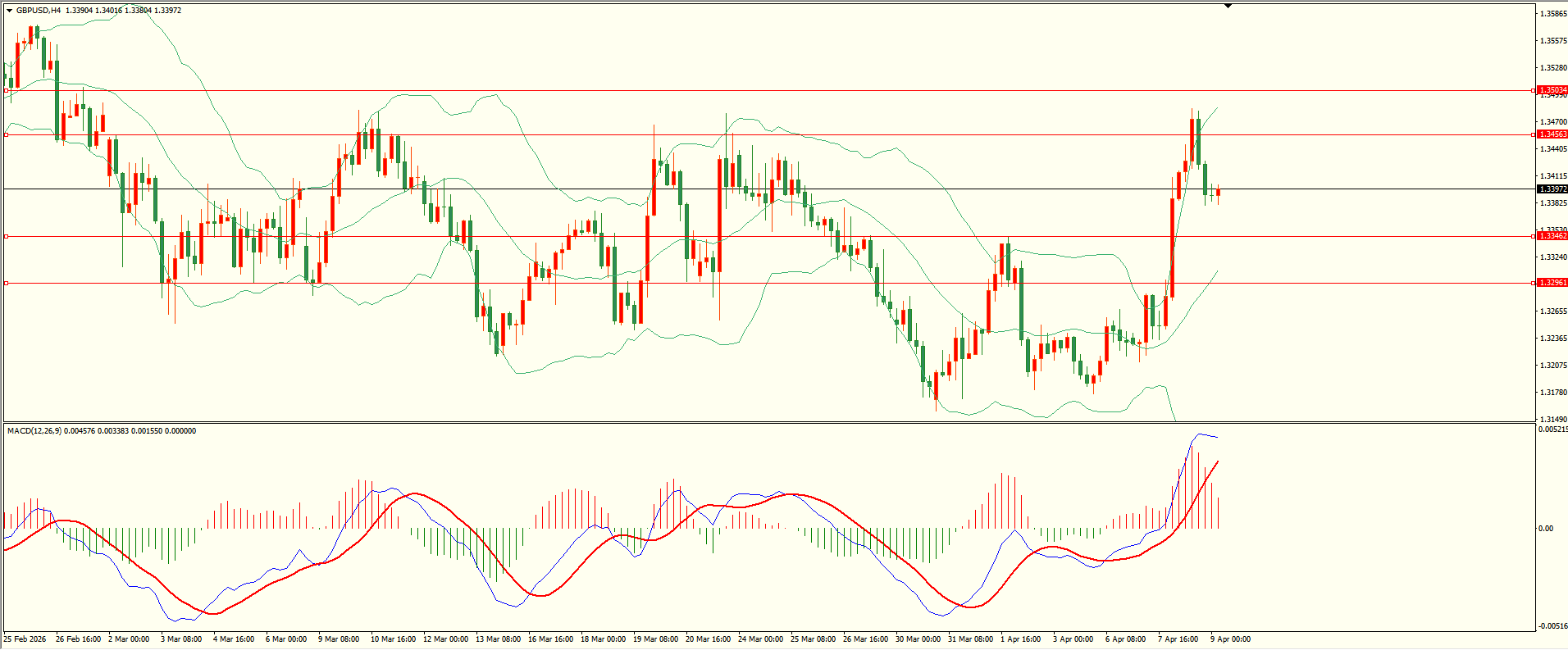Click the separator between chart and MACD window
The image size is (1568, 650).
(x=768, y=423)
